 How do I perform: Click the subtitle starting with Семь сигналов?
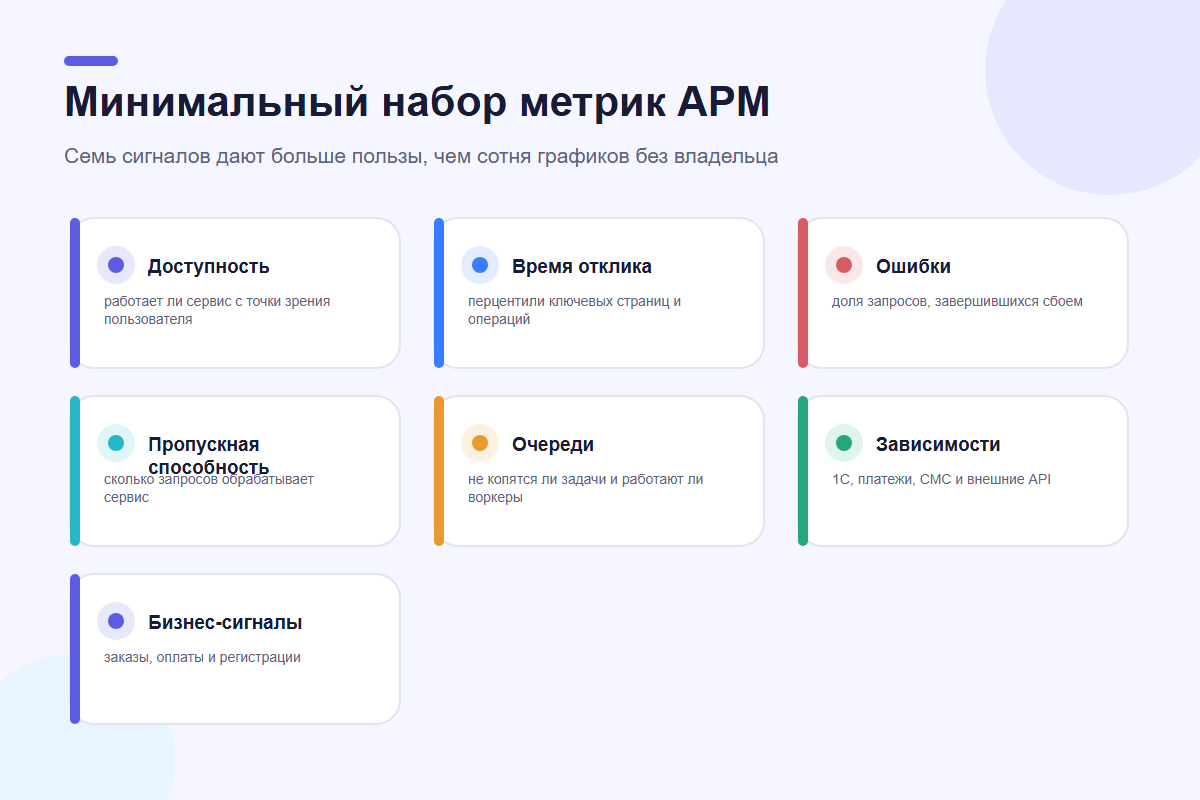pyautogui.click(x=421, y=156)
